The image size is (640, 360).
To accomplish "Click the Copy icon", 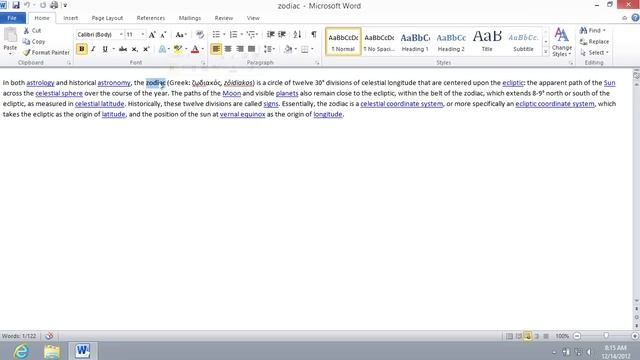I will tap(26, 42).
